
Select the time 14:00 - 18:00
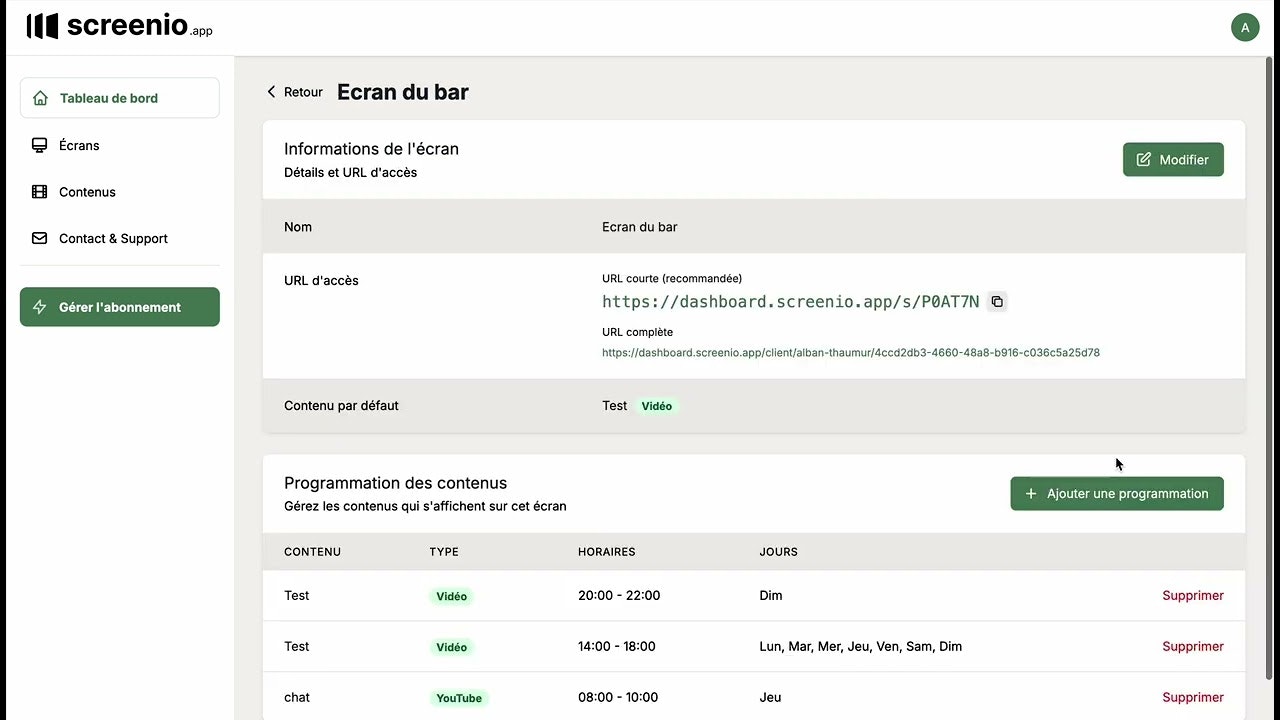617,646
